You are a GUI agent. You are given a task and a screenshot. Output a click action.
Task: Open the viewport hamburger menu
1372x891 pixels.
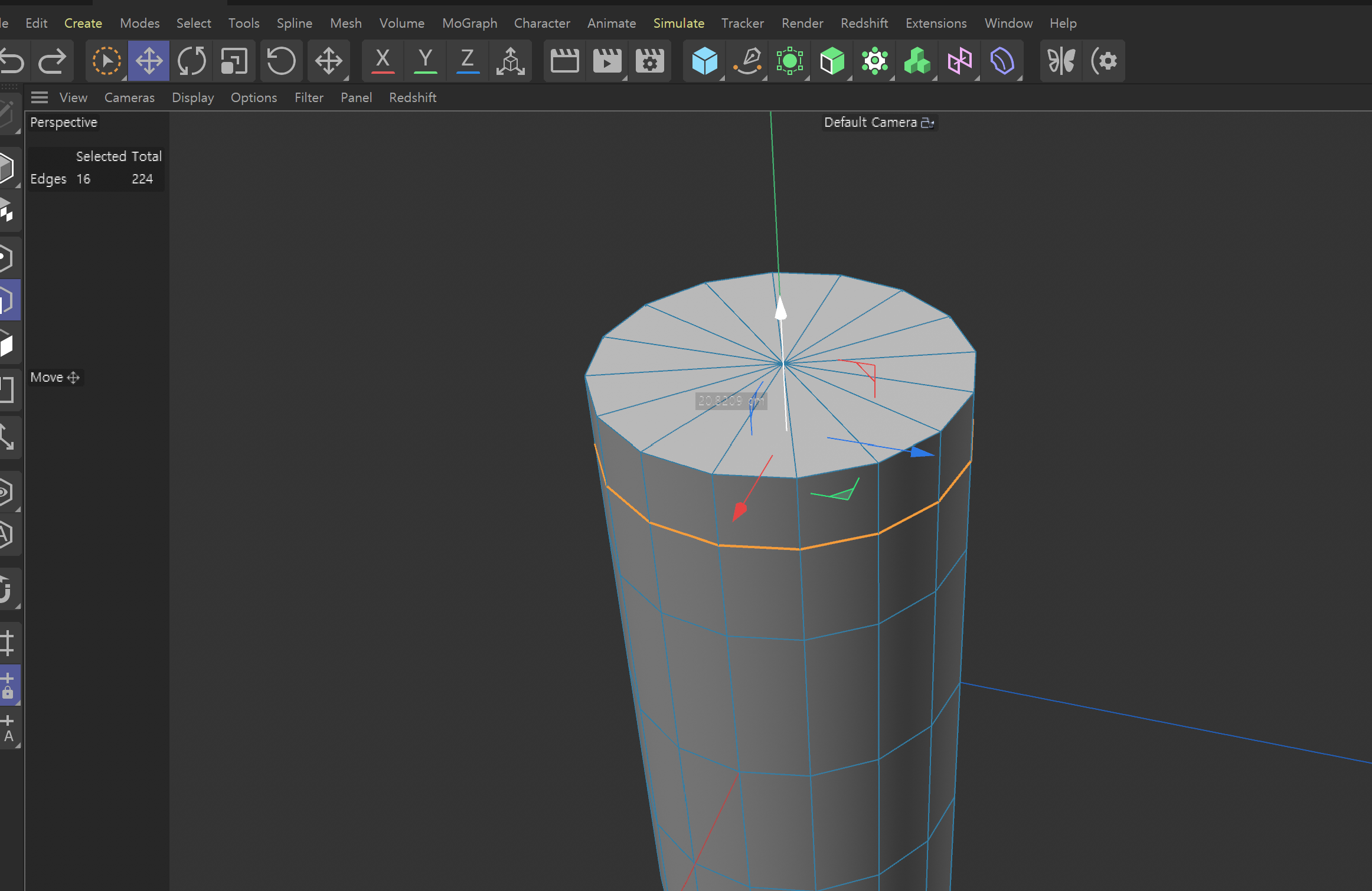(40, 97)
